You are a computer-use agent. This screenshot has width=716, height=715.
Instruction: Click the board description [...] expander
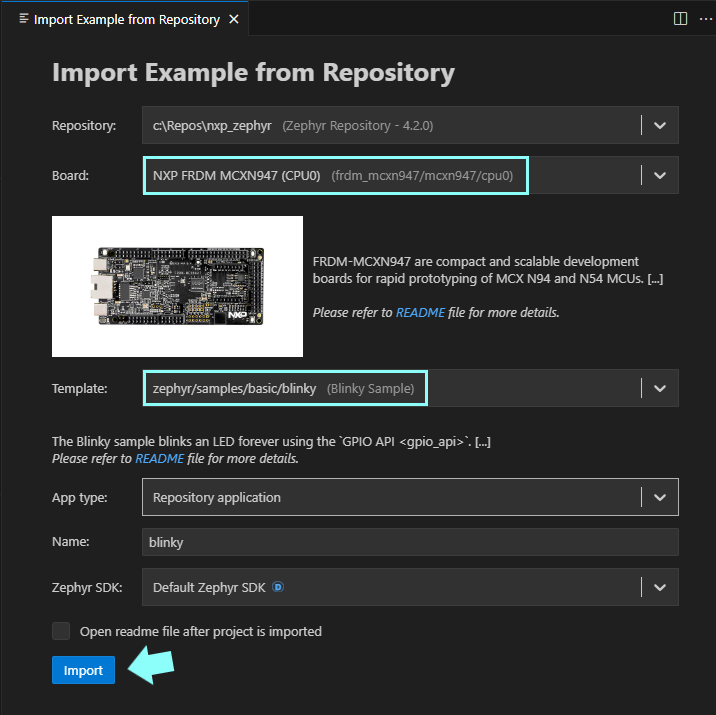click(x=655, y=279)
